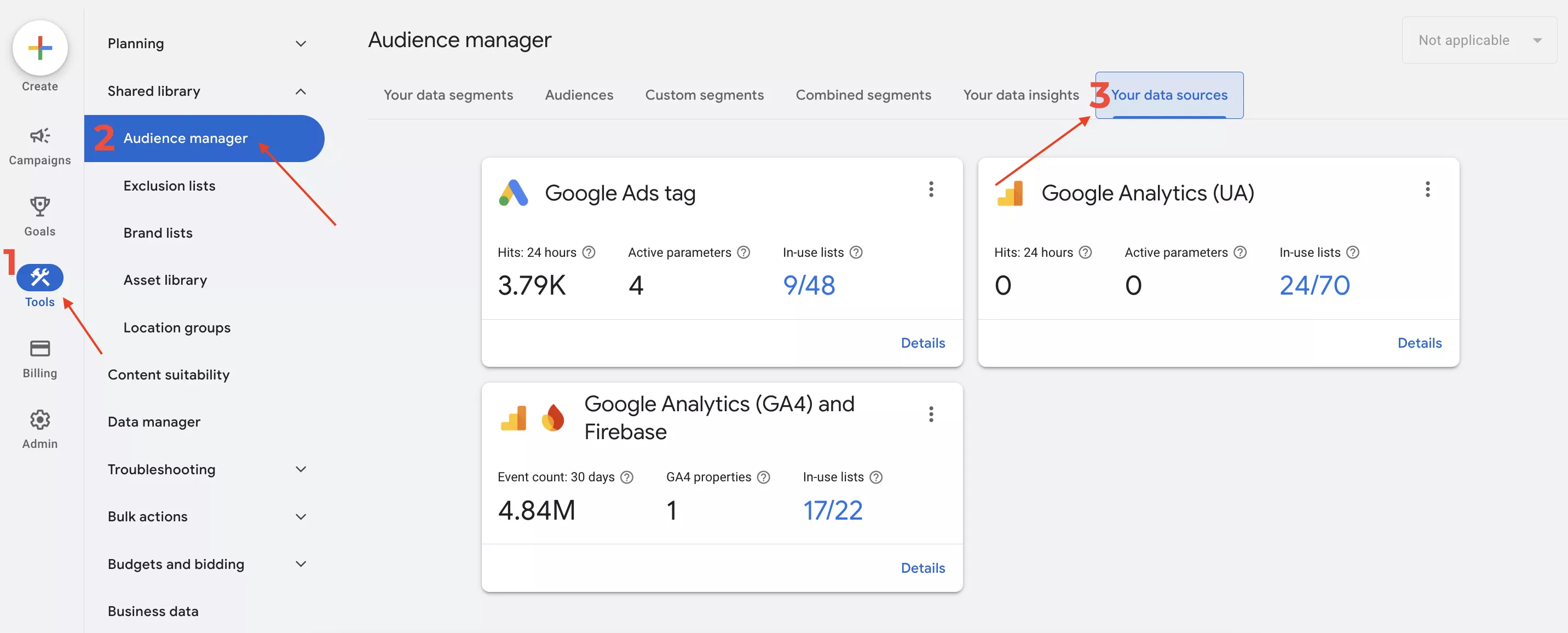Show help for Google Ads tag Active parameters
This screenshot has height=633, width=1568.
coord(743,252)
